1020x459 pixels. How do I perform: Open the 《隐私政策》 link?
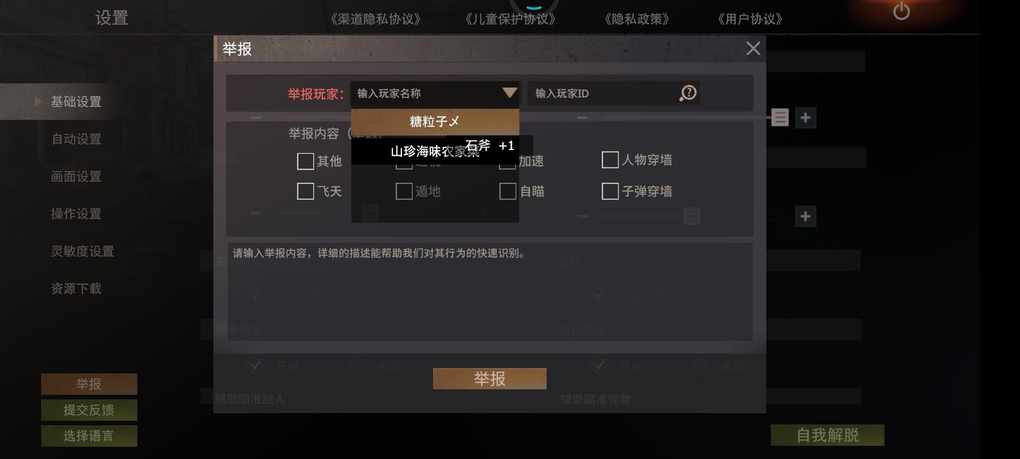coord(636,19)
